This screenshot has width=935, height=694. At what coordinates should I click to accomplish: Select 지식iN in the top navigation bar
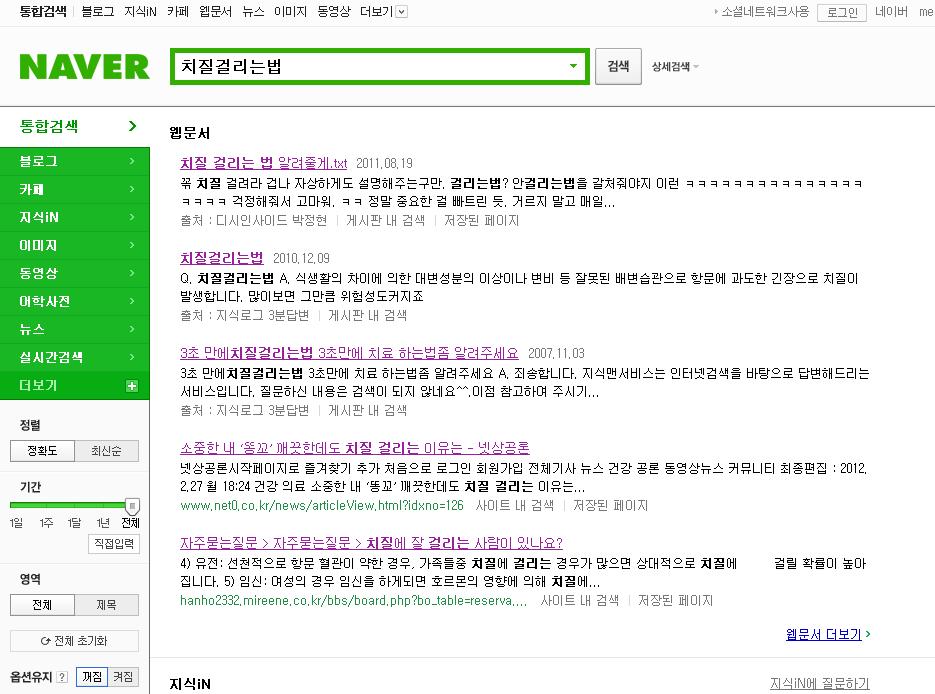(x=140, y=11)
